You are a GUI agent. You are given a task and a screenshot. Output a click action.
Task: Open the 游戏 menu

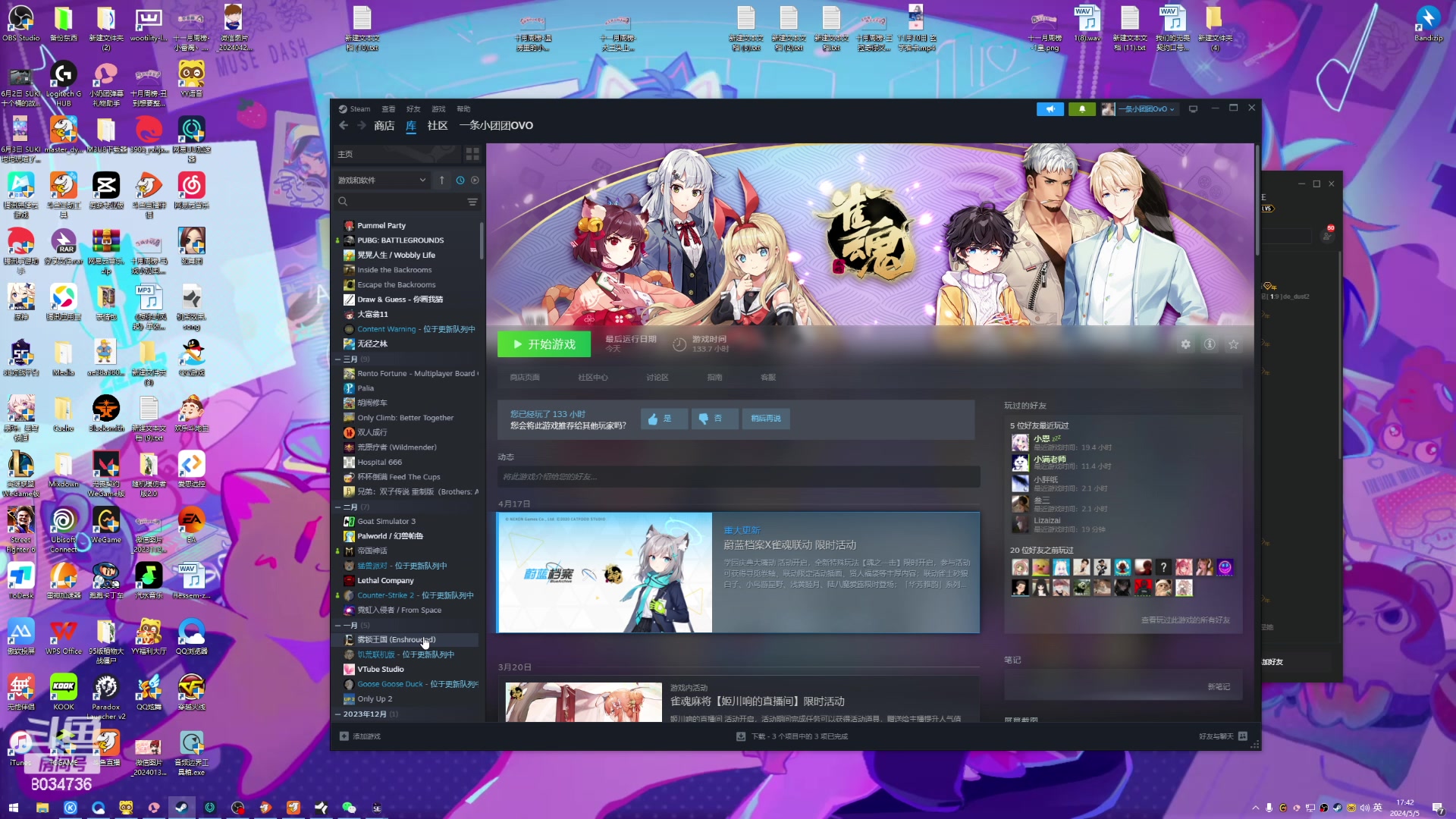(x=438, y=109)
